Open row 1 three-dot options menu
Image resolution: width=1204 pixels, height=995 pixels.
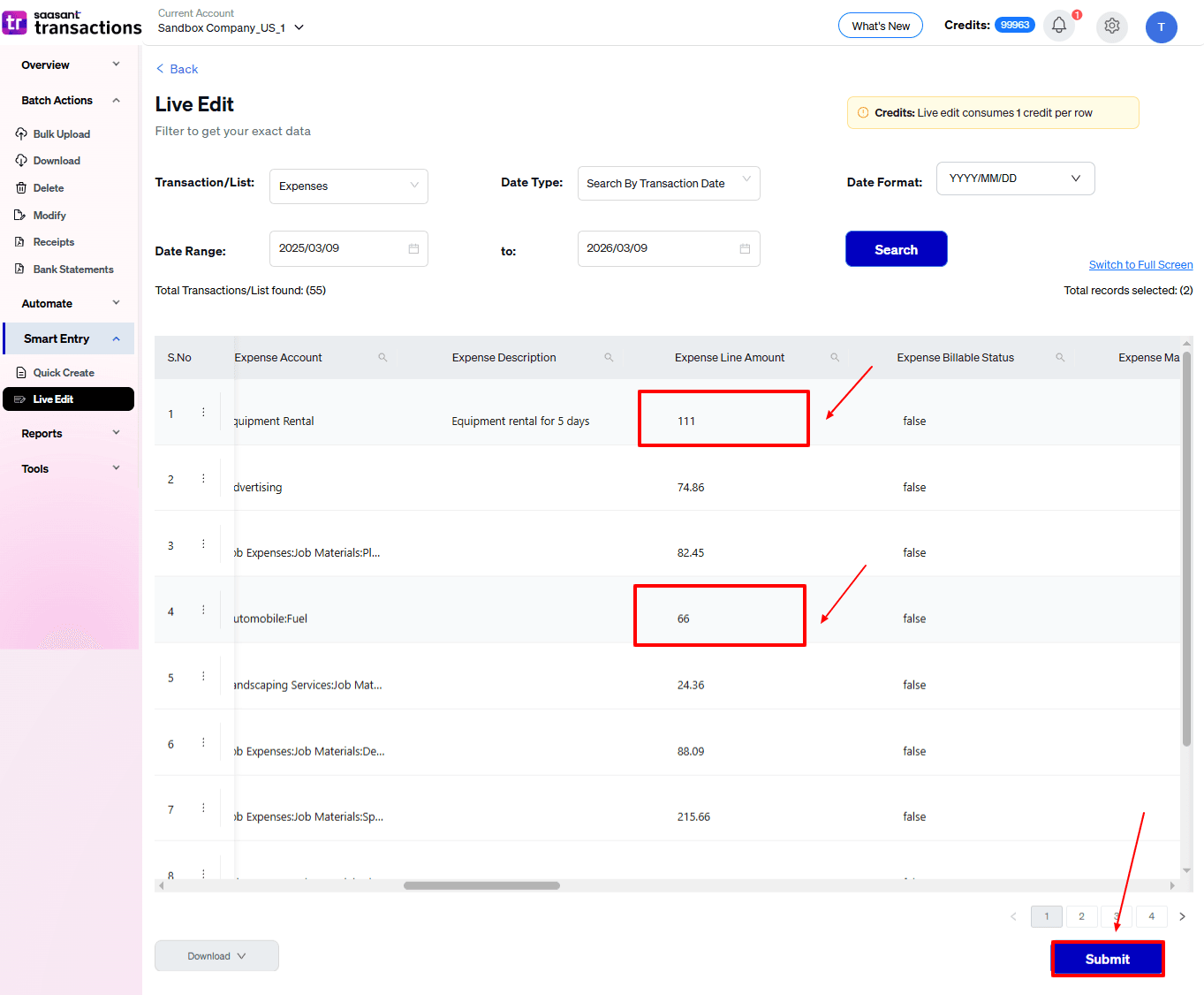tap(203, 413)
